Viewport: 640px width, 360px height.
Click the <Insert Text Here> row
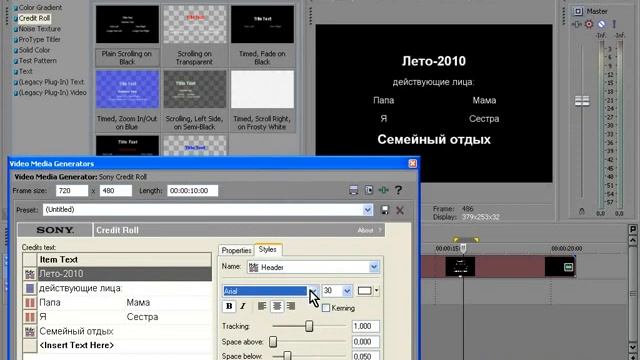click(124, 345)
